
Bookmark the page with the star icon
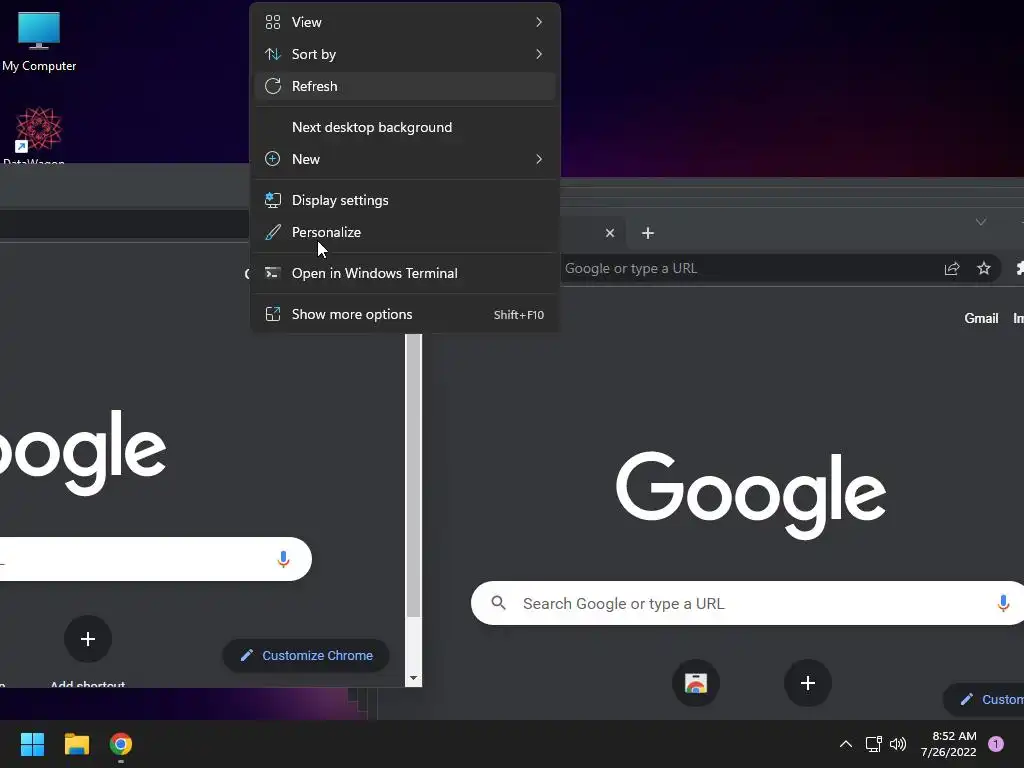tap(984, 268)
